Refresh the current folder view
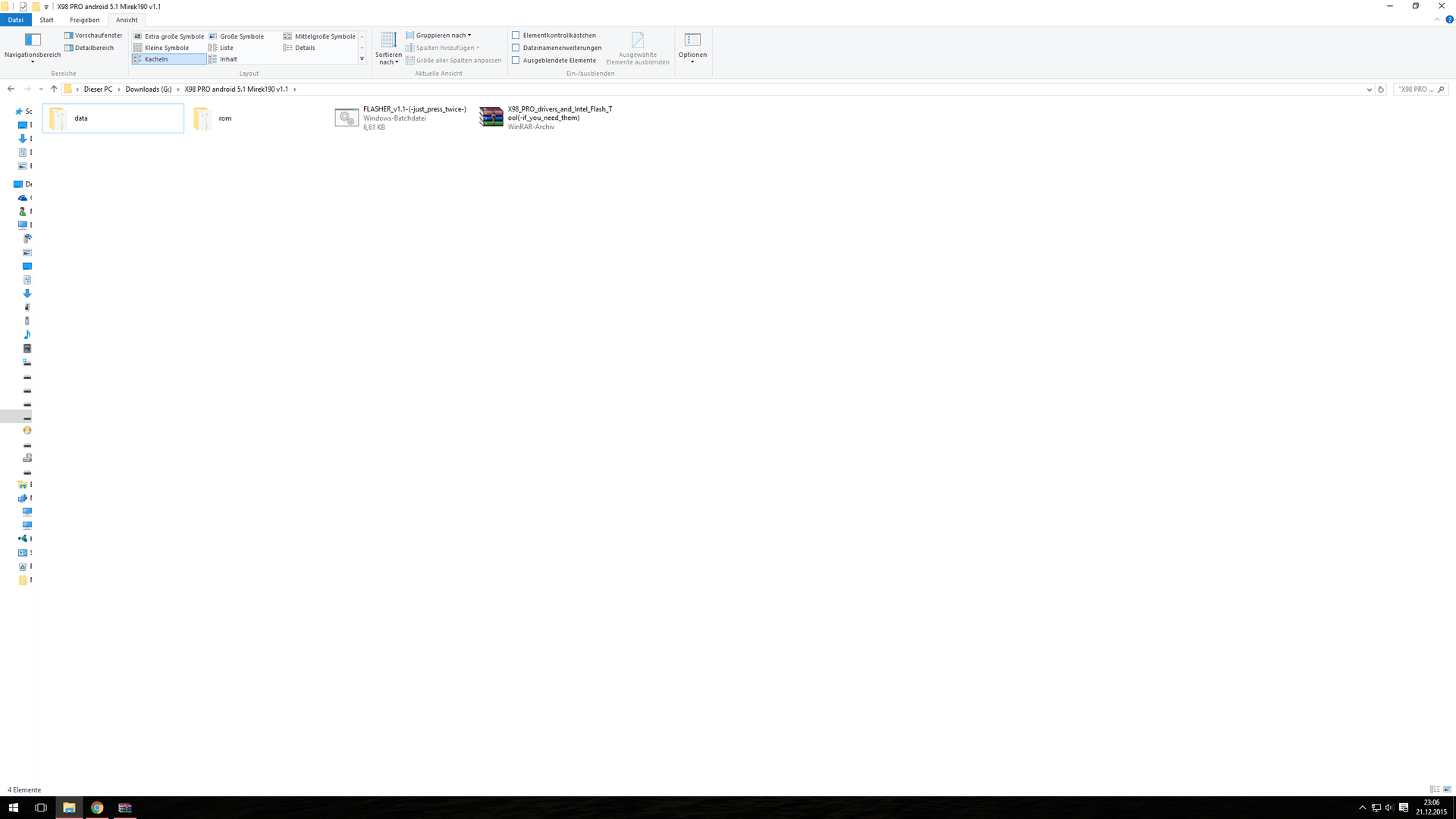The width and height of the screenshot is (1456, 819). [1381, 89]
